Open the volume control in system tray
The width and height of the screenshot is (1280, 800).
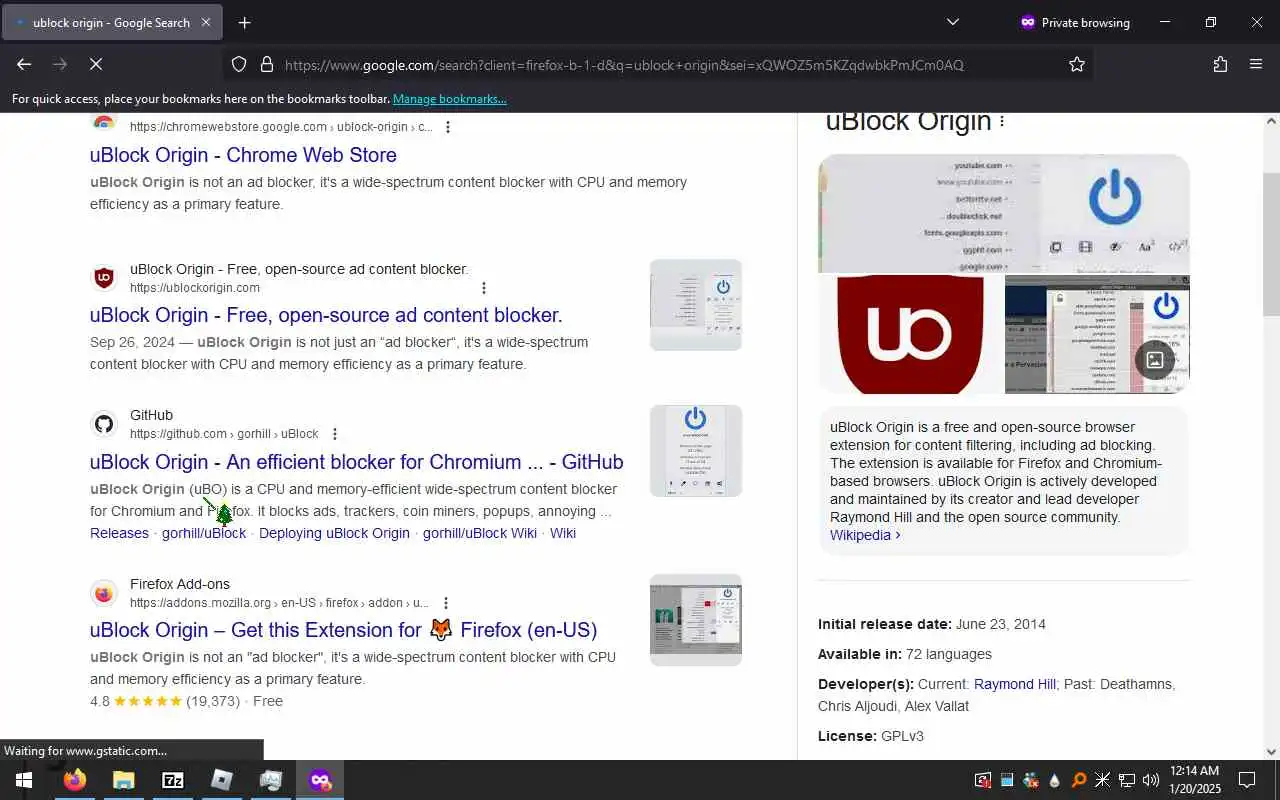(1151, 780)
